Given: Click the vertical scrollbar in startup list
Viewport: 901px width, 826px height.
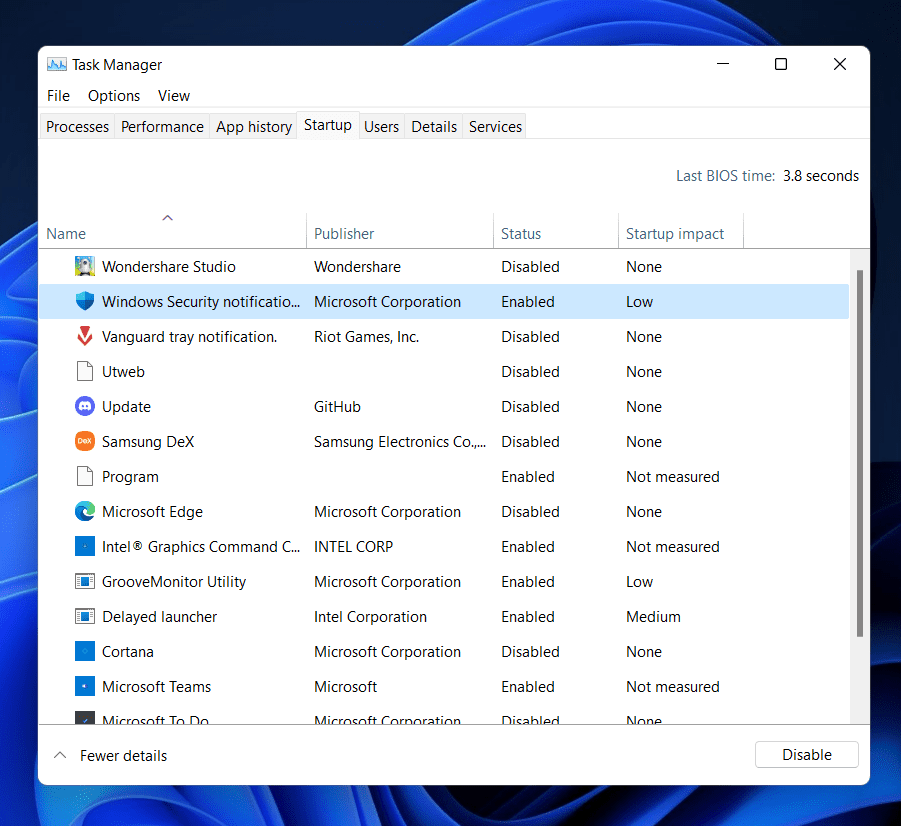Looking at the screenshot, I should pyautogui.click(x=859, y=450).
